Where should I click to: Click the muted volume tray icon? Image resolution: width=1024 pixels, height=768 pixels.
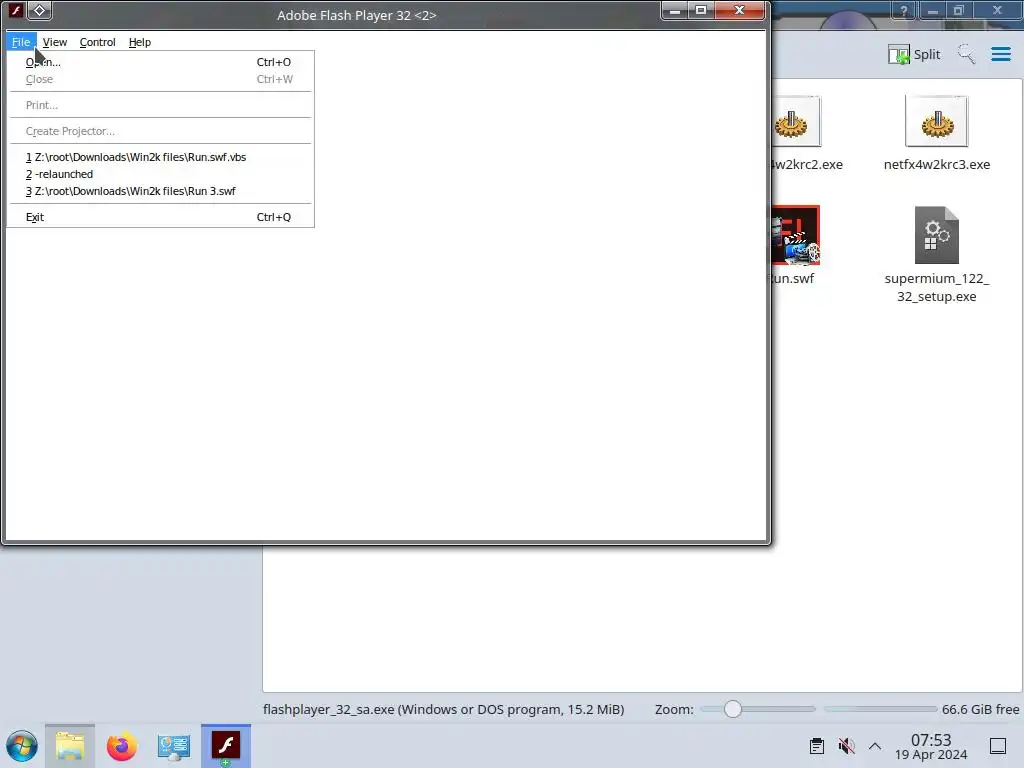point(846,746)
